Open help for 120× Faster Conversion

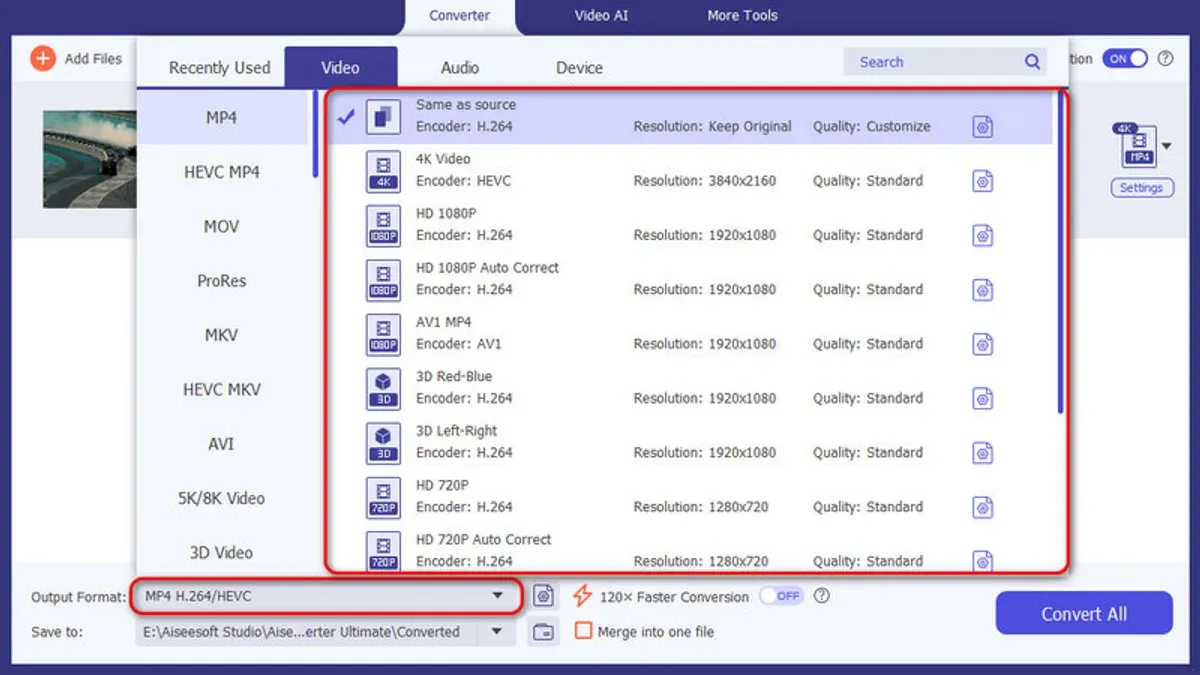[x=822, y=596]
